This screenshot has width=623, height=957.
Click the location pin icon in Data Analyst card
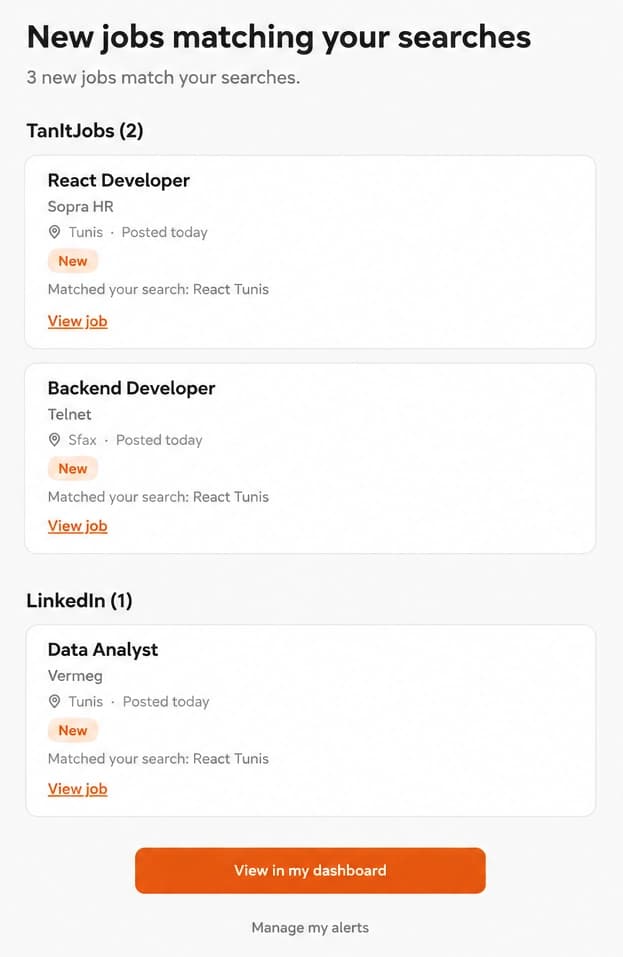pos(54,701)
